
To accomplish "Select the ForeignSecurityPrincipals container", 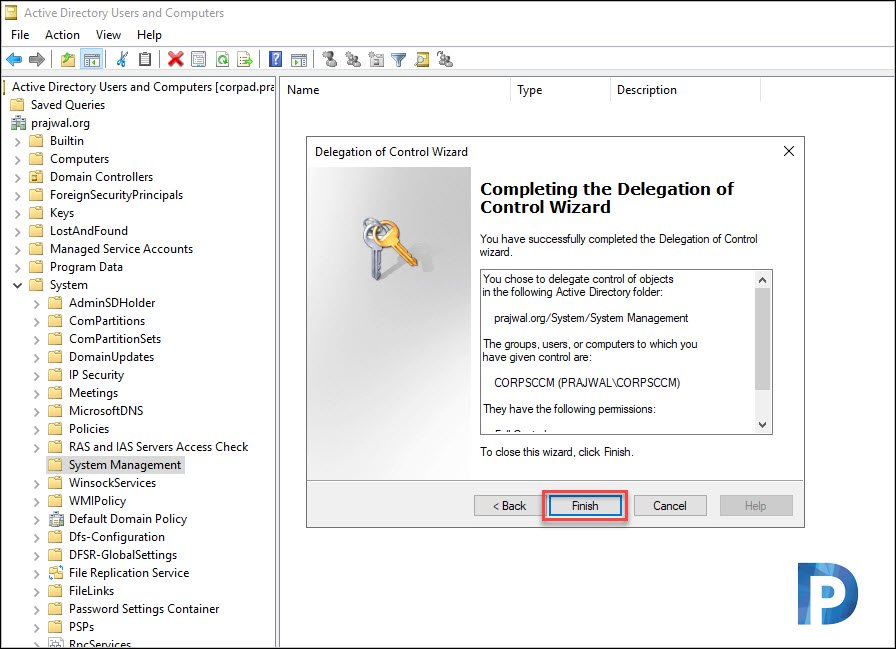I will coord(117,195).
